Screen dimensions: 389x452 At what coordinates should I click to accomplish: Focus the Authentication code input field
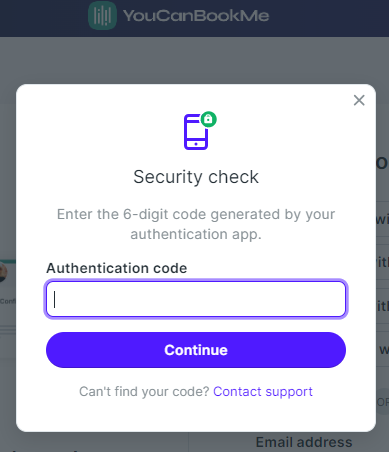point(196,299)
